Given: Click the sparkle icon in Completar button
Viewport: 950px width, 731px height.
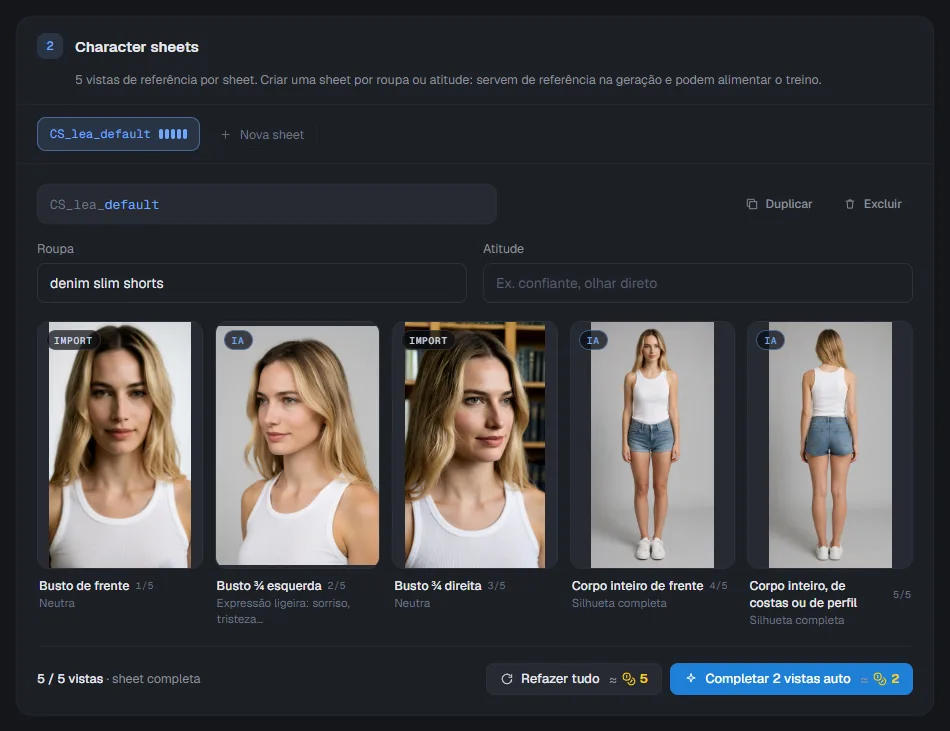Looking at the screenshot, I should tap(691, 678).
